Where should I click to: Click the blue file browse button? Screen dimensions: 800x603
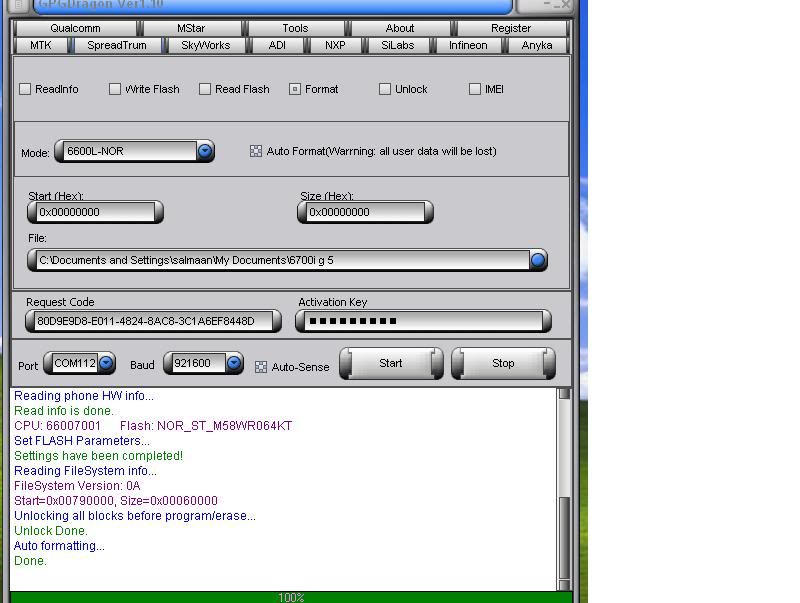click(538, 260)
